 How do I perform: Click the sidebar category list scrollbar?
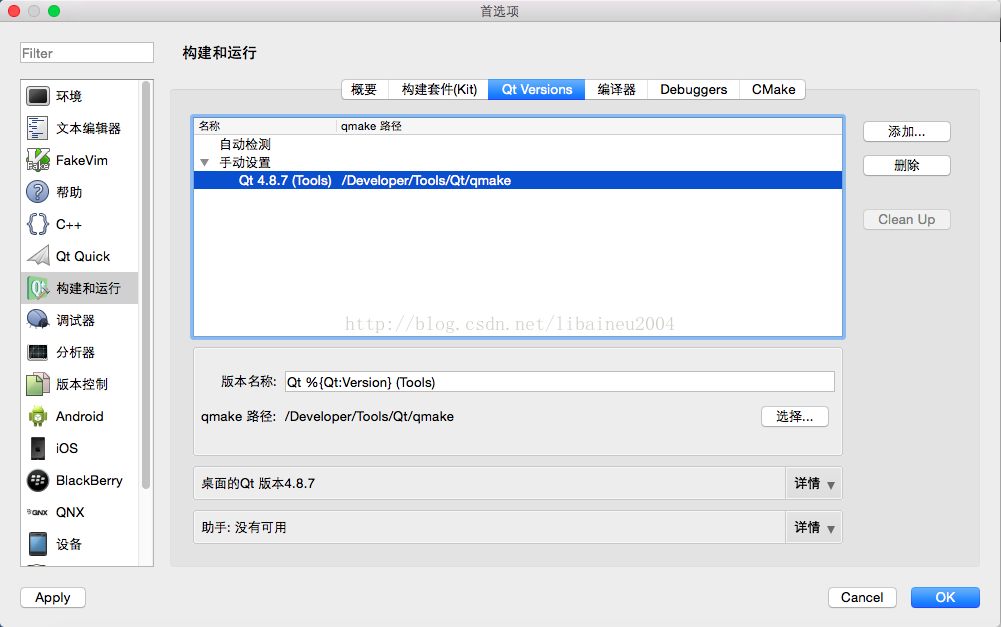coord(146,285)
